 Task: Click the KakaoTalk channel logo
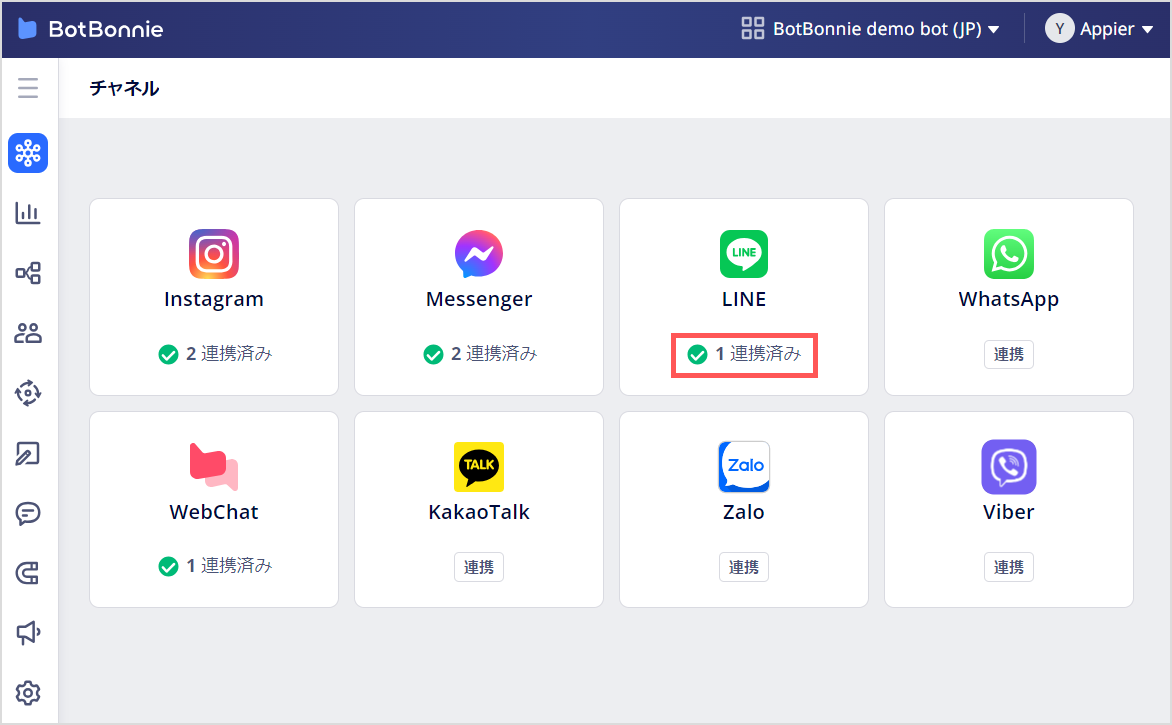[x=479, y=466]
